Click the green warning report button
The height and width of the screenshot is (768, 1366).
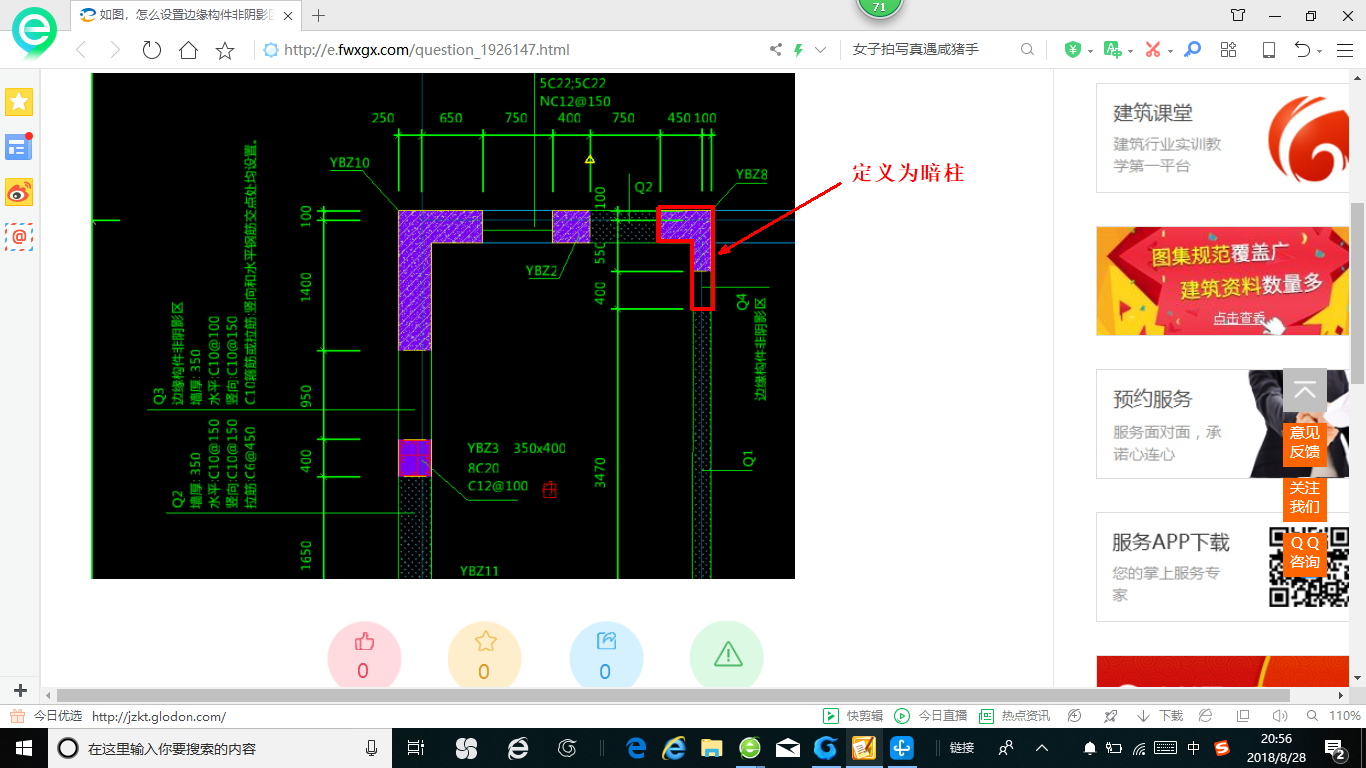click(727, 657)
